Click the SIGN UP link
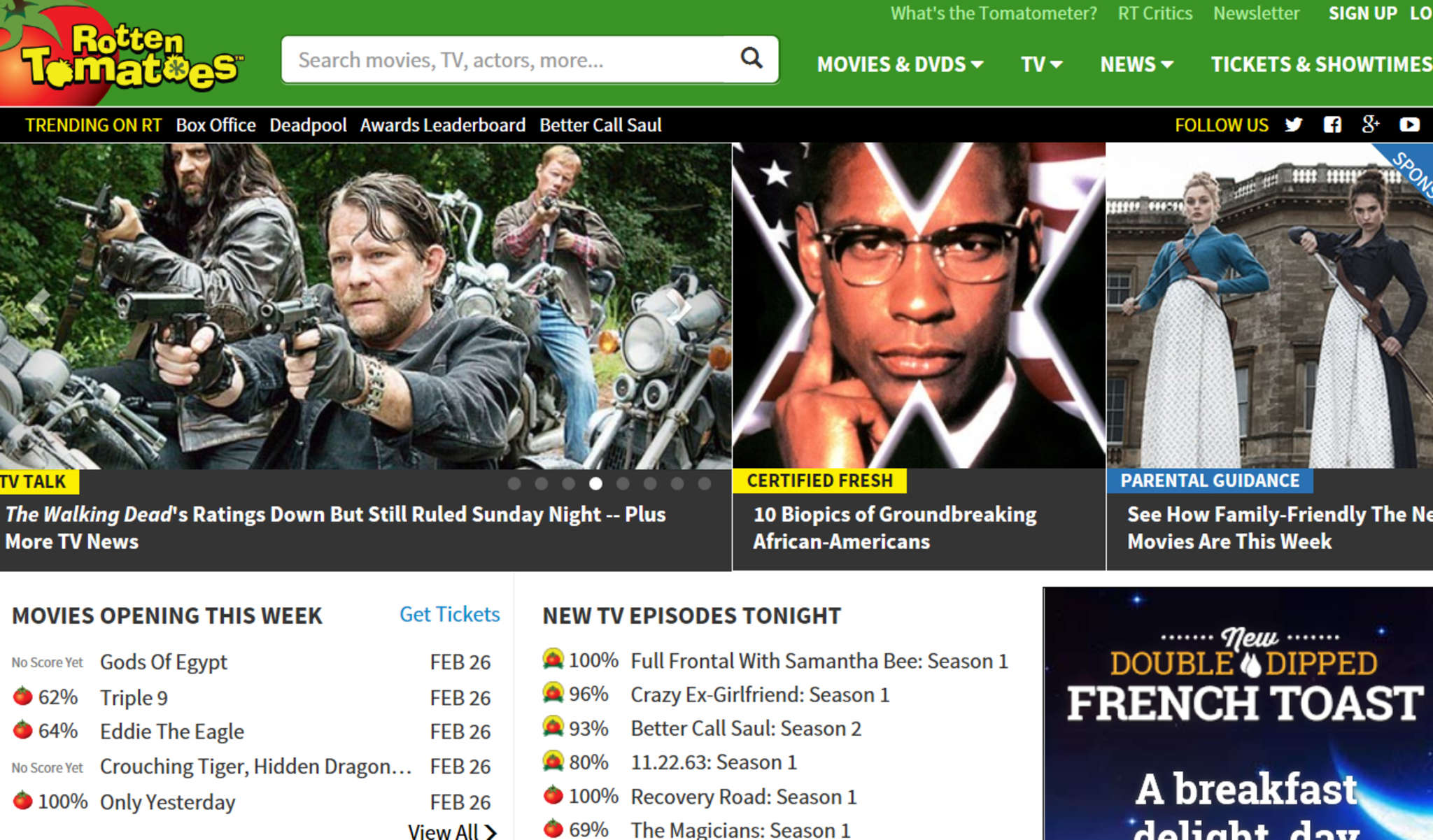The height and width of the screenshot is (840, 1433). pyautogui.click(x=1362, y=13)
